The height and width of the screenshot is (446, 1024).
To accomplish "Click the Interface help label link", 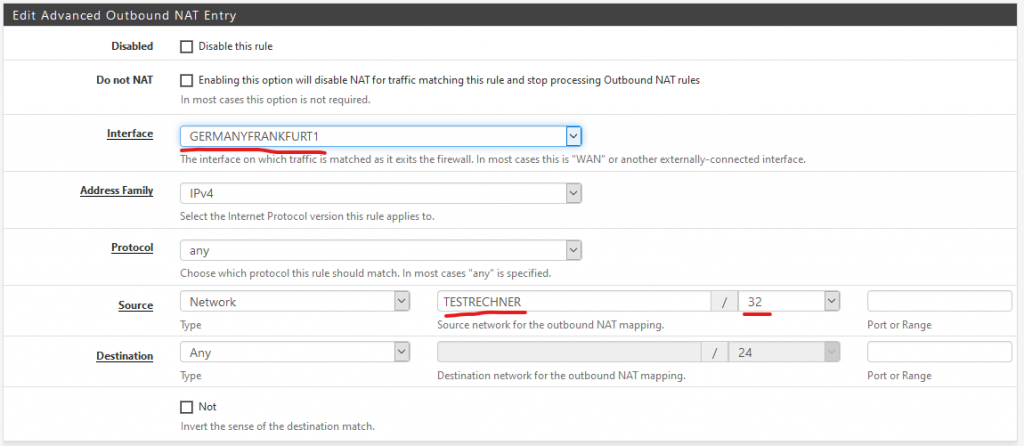I will pyautogui.click(x=130, y=133).
